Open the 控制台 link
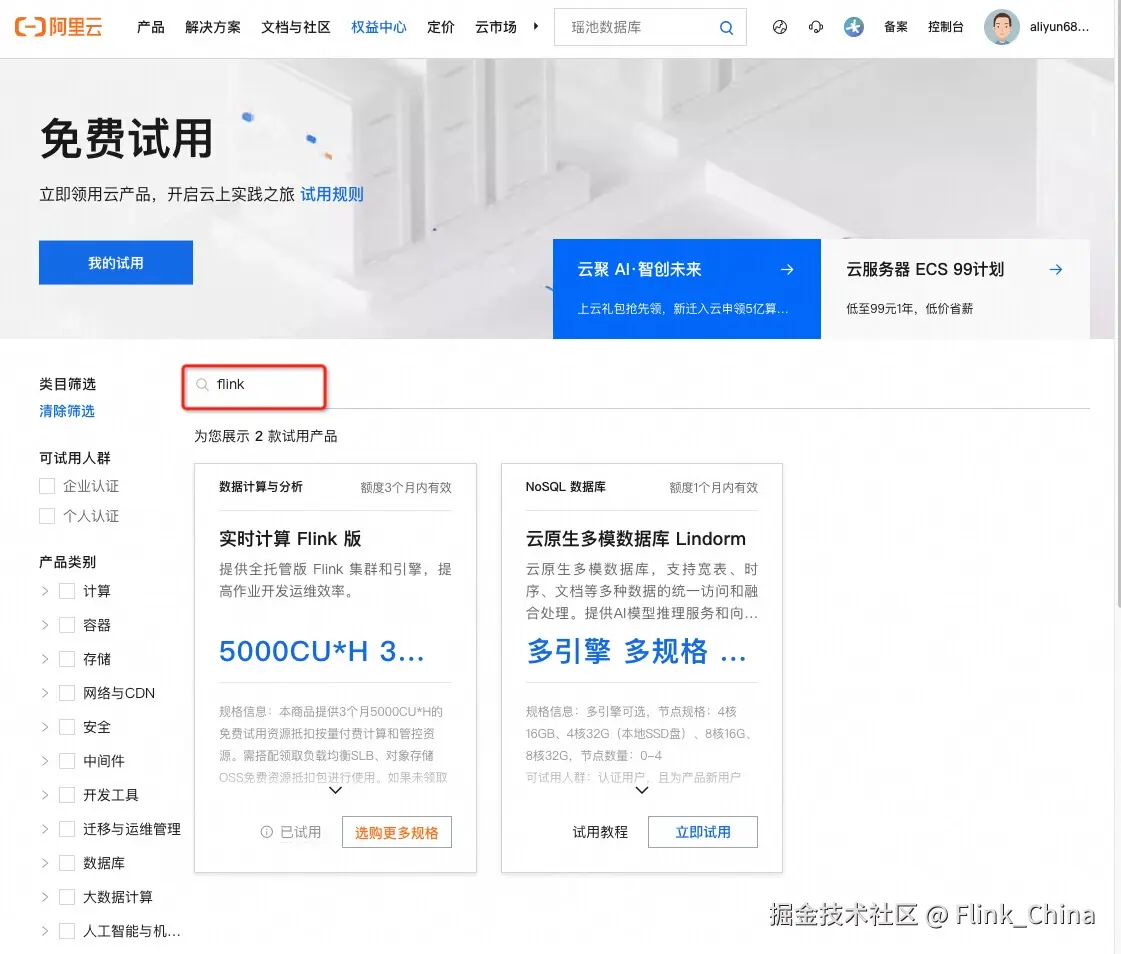Image resolution: width=1121 pixels, height=954 pixels. pos(945,27)
